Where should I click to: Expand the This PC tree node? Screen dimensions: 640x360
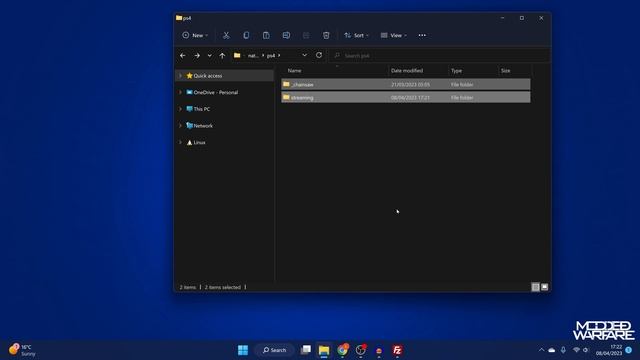[x=180, y=109]
